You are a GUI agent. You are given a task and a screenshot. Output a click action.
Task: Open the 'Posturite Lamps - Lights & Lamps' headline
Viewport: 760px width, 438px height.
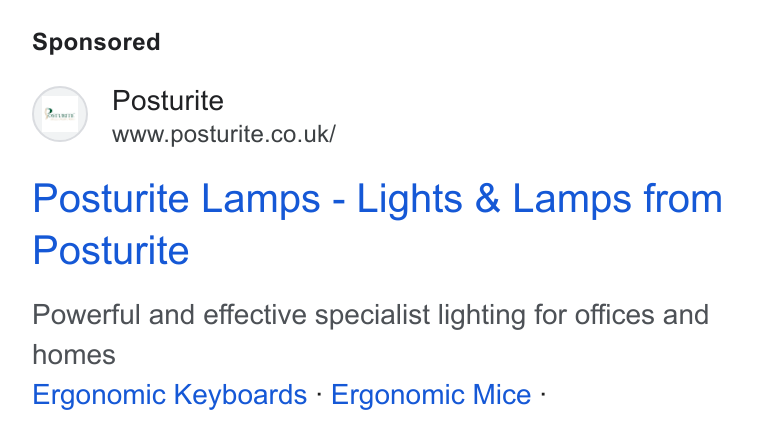point(378,224)
